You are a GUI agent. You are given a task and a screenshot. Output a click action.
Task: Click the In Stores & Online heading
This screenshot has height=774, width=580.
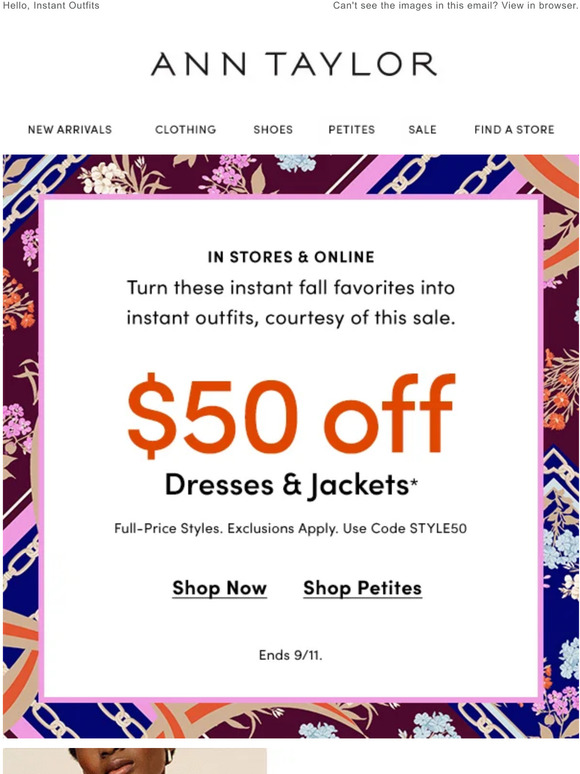point(291,257)
